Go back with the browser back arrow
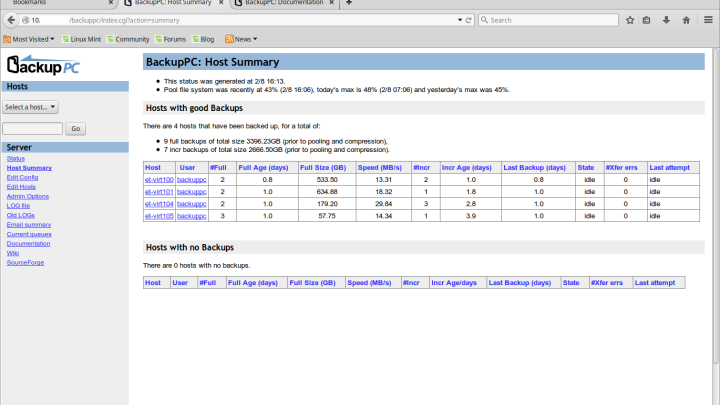This screenshot has width=720, height=405. pyautogui.click(x=11, y=20)
